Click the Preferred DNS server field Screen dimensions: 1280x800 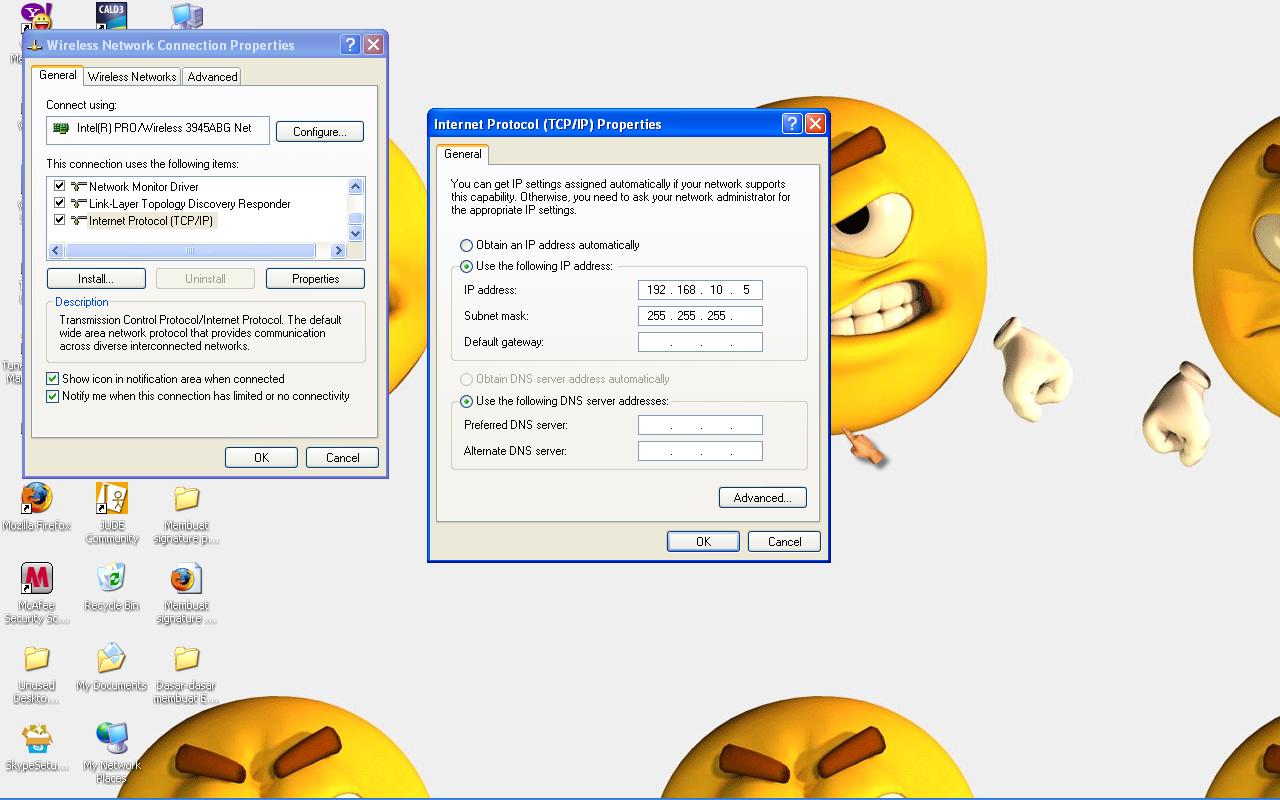(700, 425)
